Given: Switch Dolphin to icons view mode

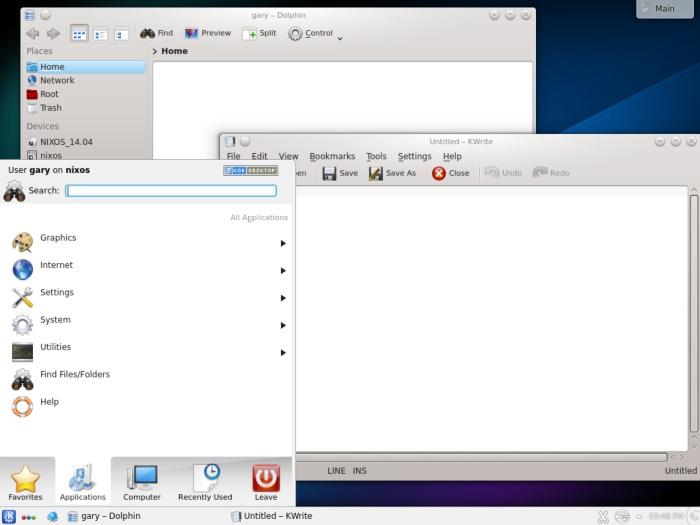Looking at the screenshot, I should 79,33.
